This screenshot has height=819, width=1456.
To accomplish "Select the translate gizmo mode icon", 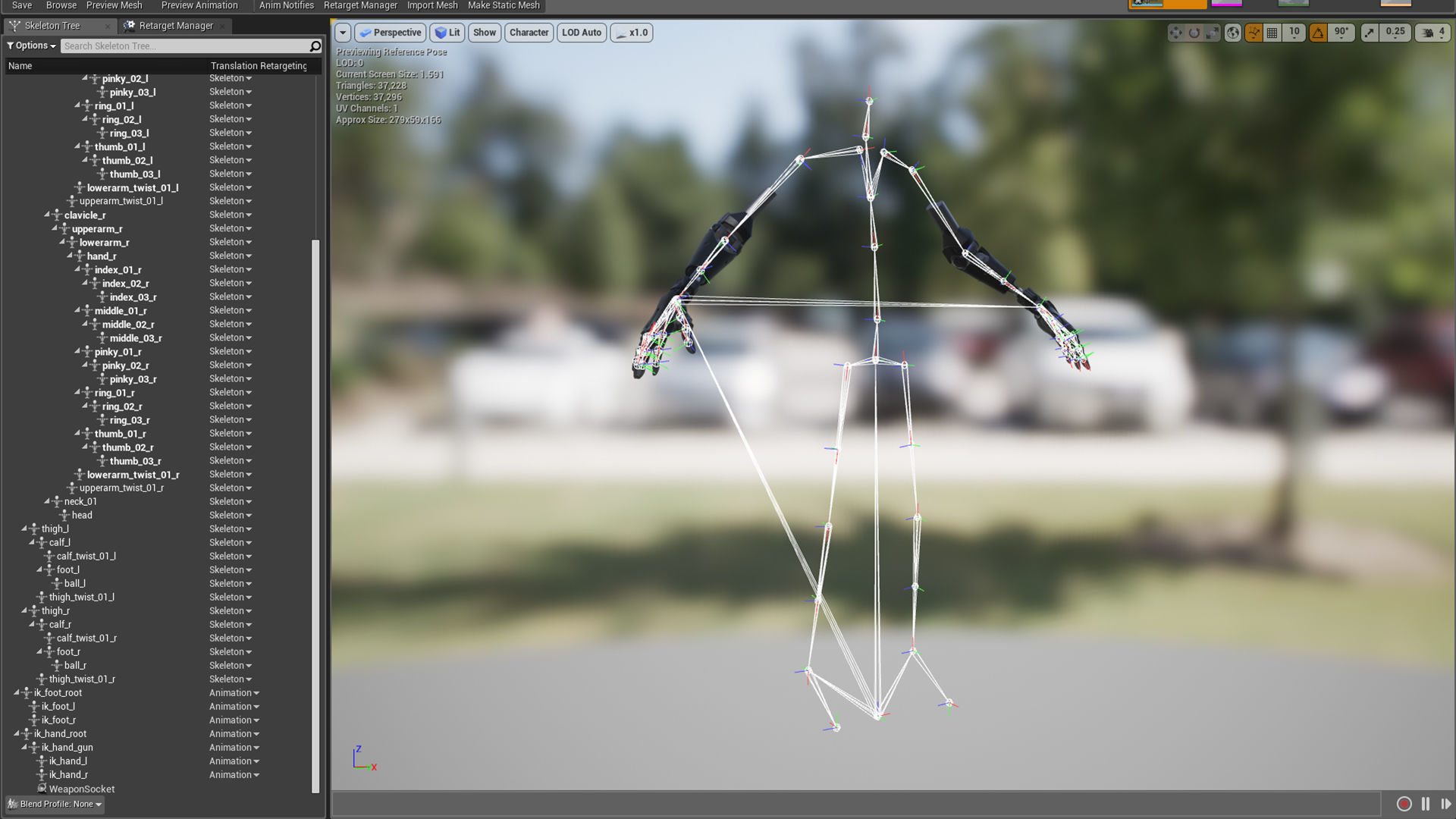I will [x=1175, y=33].
